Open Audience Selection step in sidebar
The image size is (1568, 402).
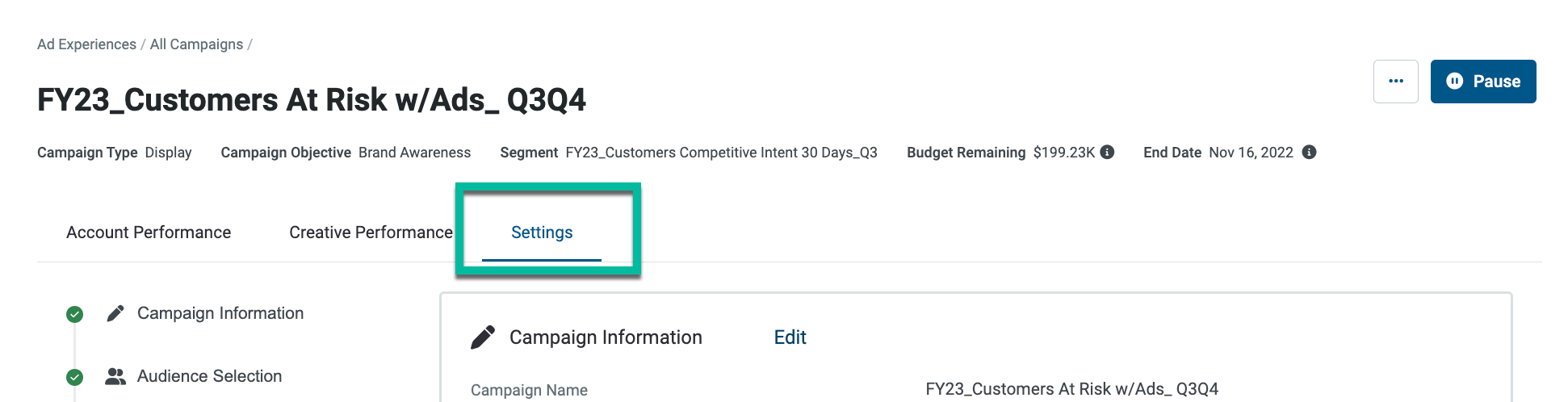[x=209, y=376]
